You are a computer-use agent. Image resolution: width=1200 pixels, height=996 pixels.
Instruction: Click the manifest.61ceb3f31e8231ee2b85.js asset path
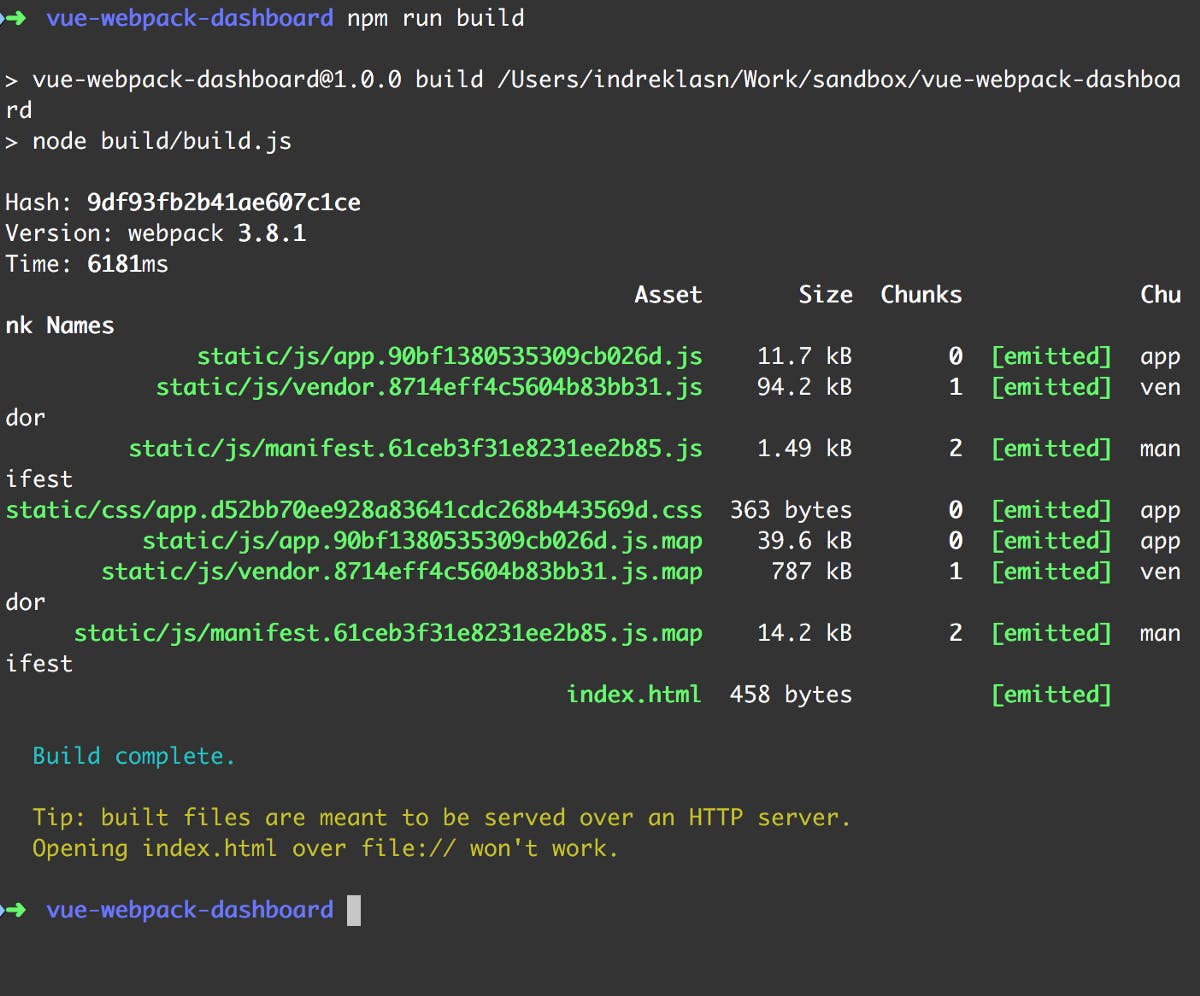(x=415, y=449)
